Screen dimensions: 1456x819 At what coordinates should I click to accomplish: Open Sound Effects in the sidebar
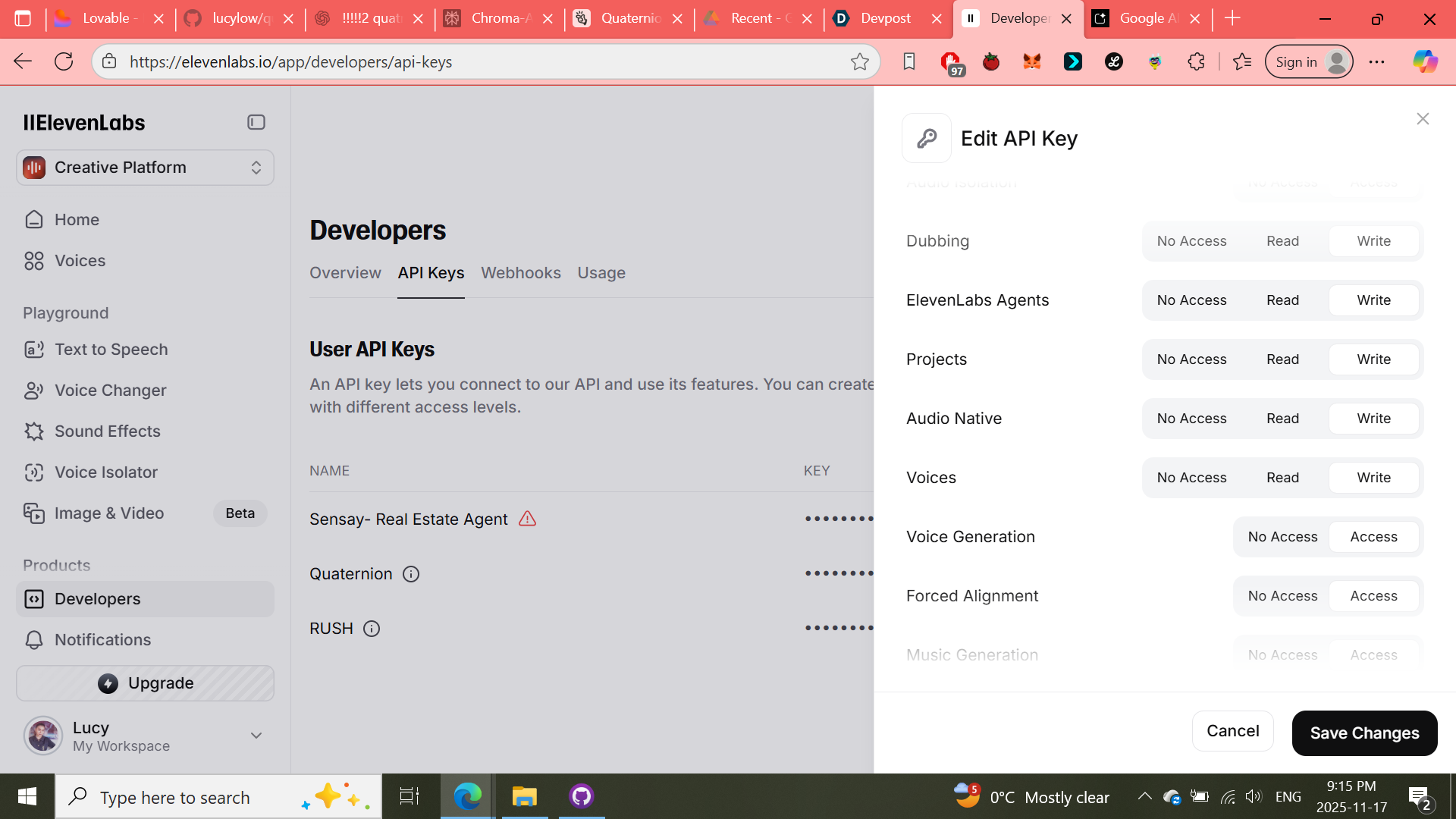[x=107, y=431]
